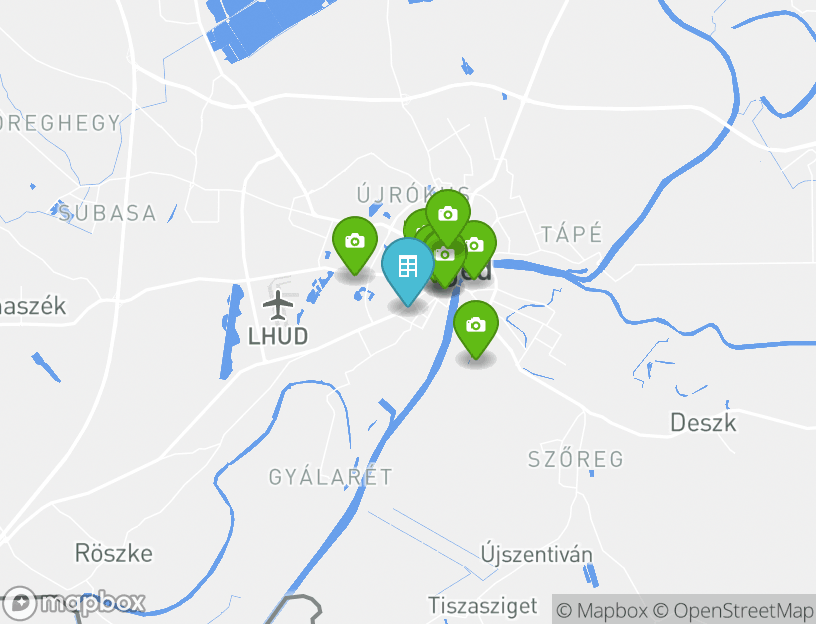Select the camera marker south of the river

click(x=476, y=328)
